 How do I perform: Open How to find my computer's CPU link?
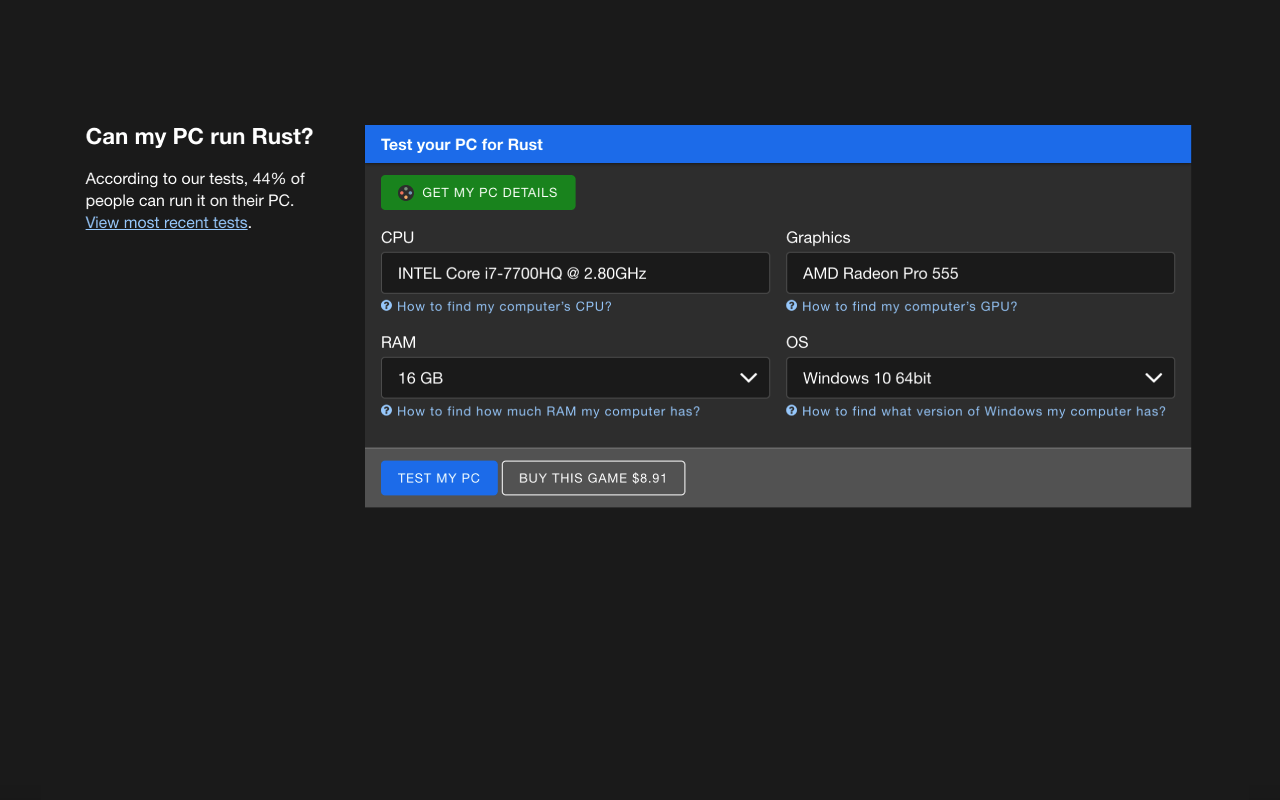pyautogui.click(x=504, y=307)
